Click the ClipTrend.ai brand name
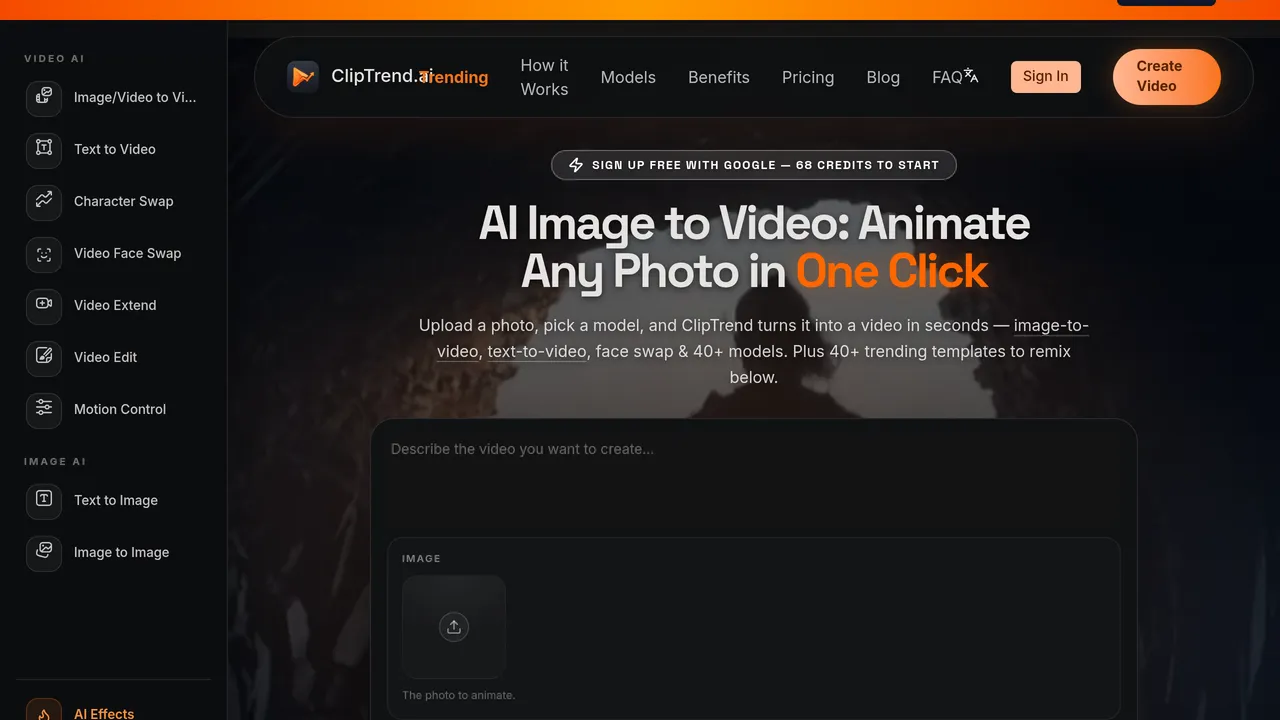The image size is (1280, 720). (381, 76)
